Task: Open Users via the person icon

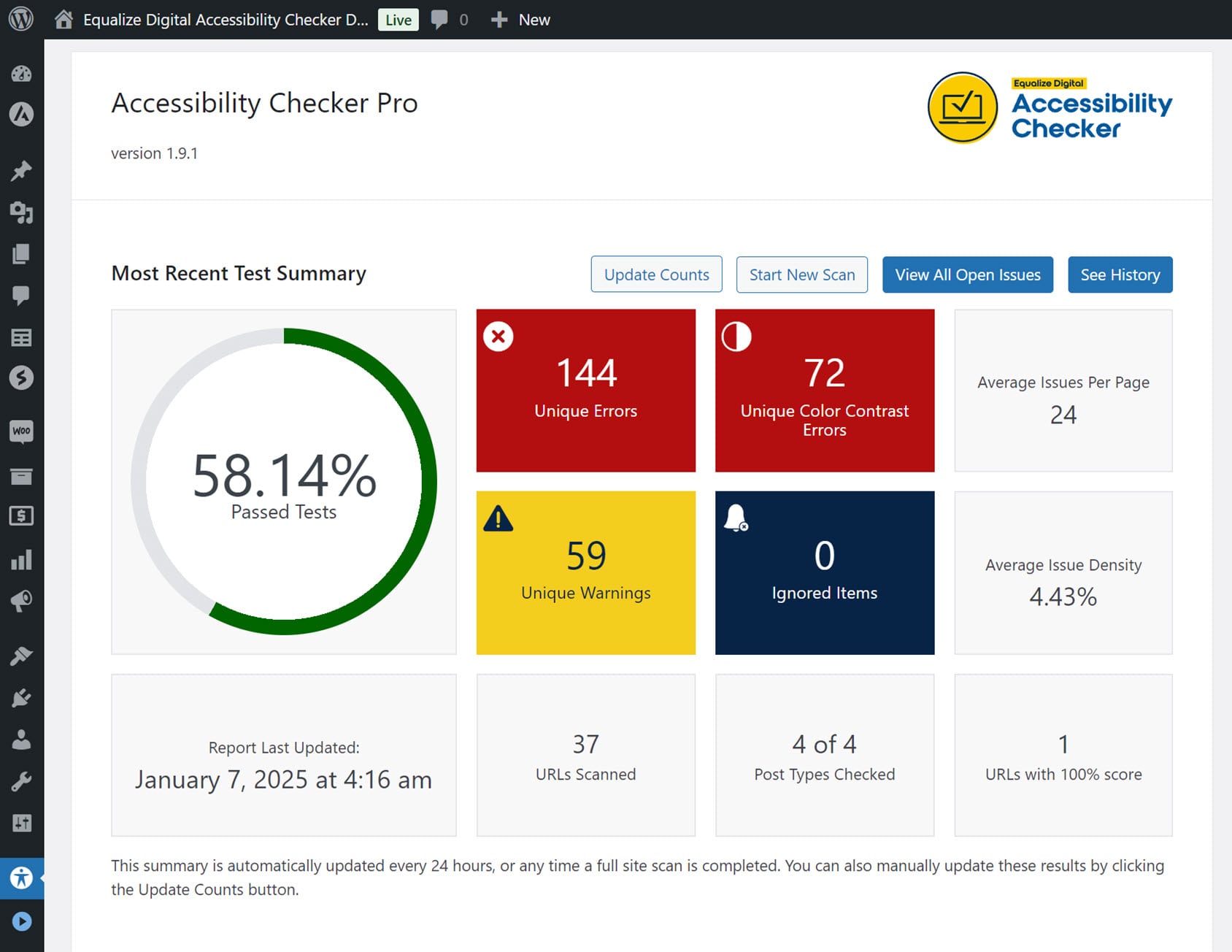Action: (x=21, y=740)
